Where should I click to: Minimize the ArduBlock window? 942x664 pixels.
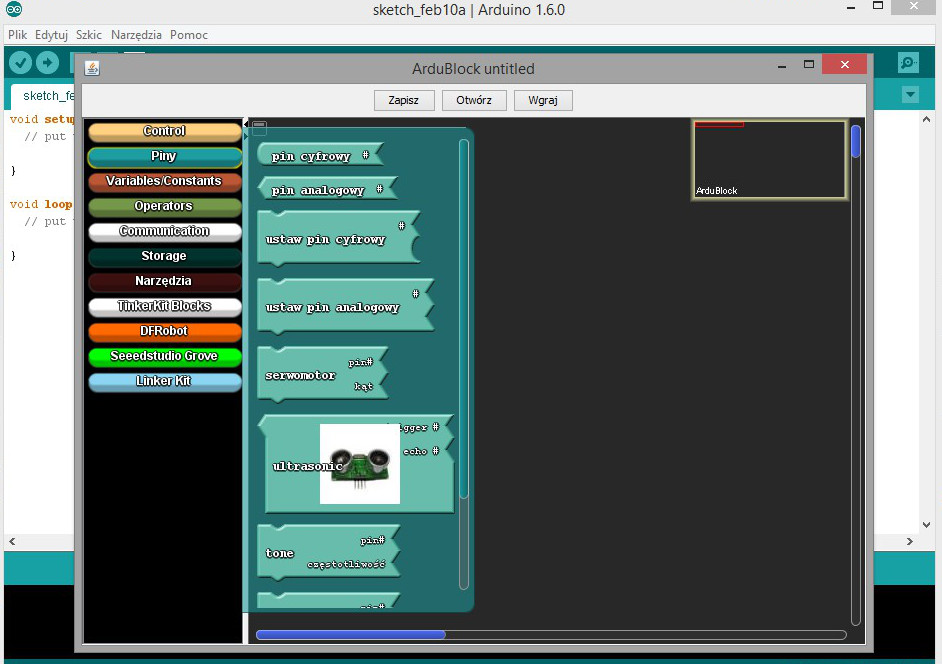pos(782,66)
